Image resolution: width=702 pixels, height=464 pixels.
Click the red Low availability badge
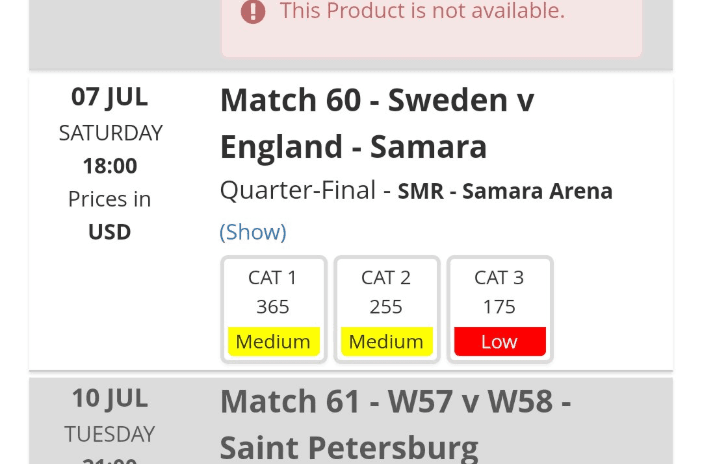point(499,342)
